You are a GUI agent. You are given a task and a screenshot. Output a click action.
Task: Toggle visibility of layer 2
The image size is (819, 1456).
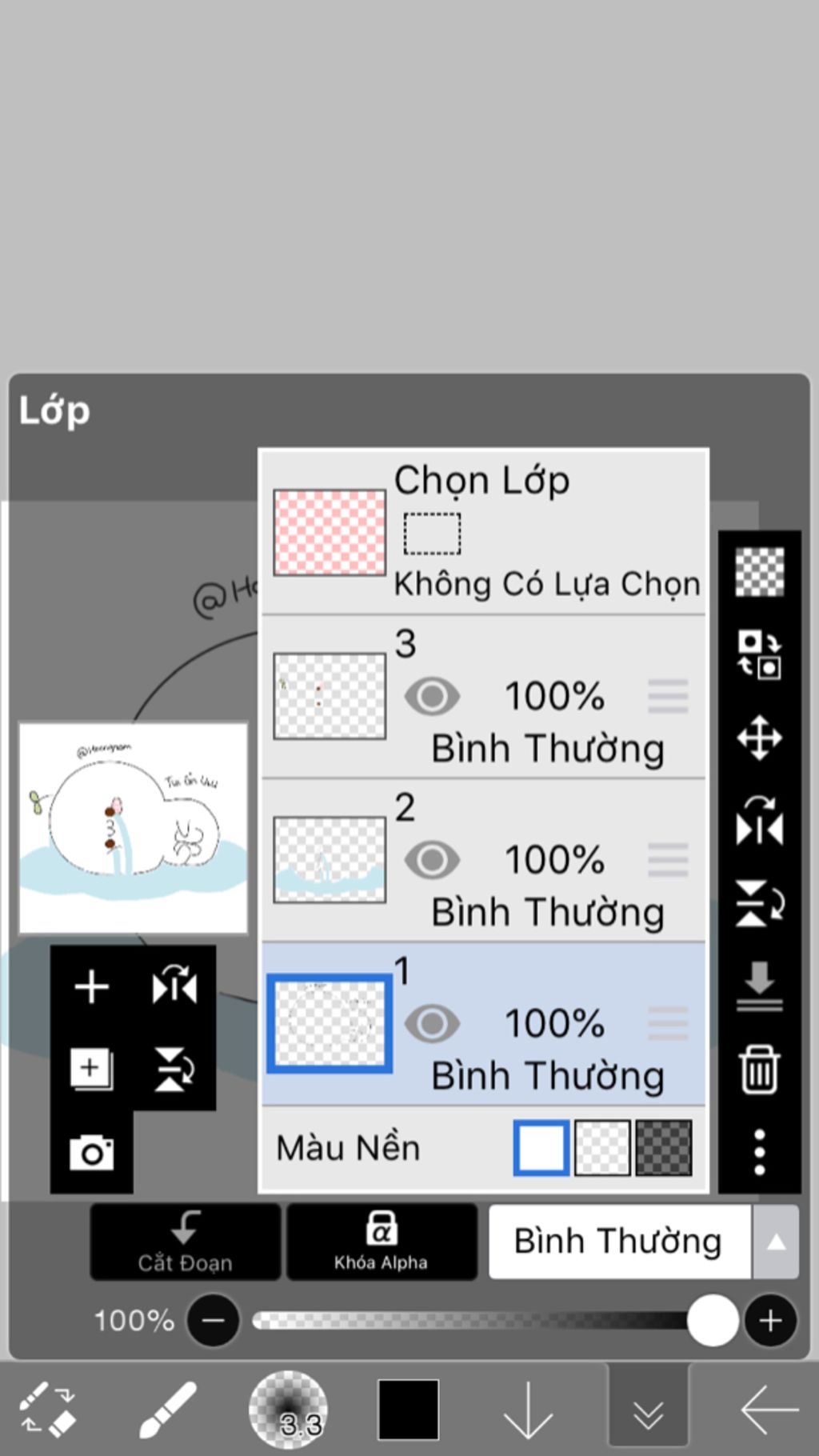click(x=432, y=860)
